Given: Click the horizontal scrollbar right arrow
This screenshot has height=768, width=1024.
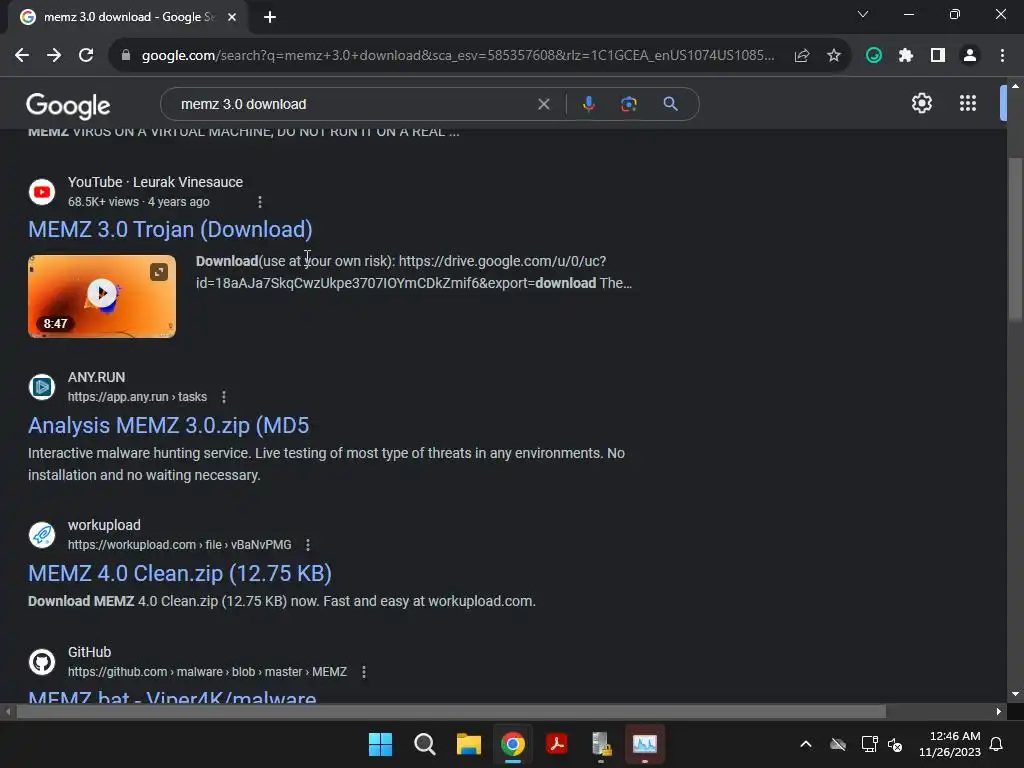Looking at the screenshot, I should click(998, 711).
